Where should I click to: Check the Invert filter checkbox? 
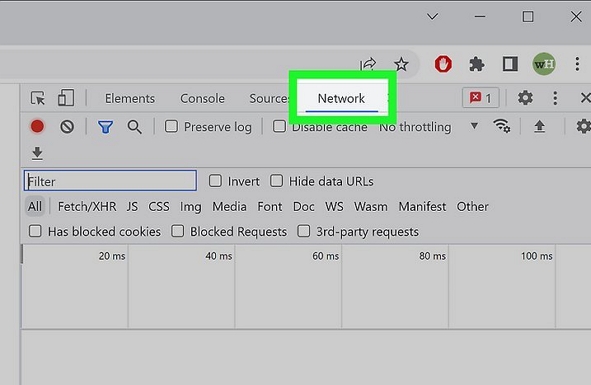(x=215, y=181)
